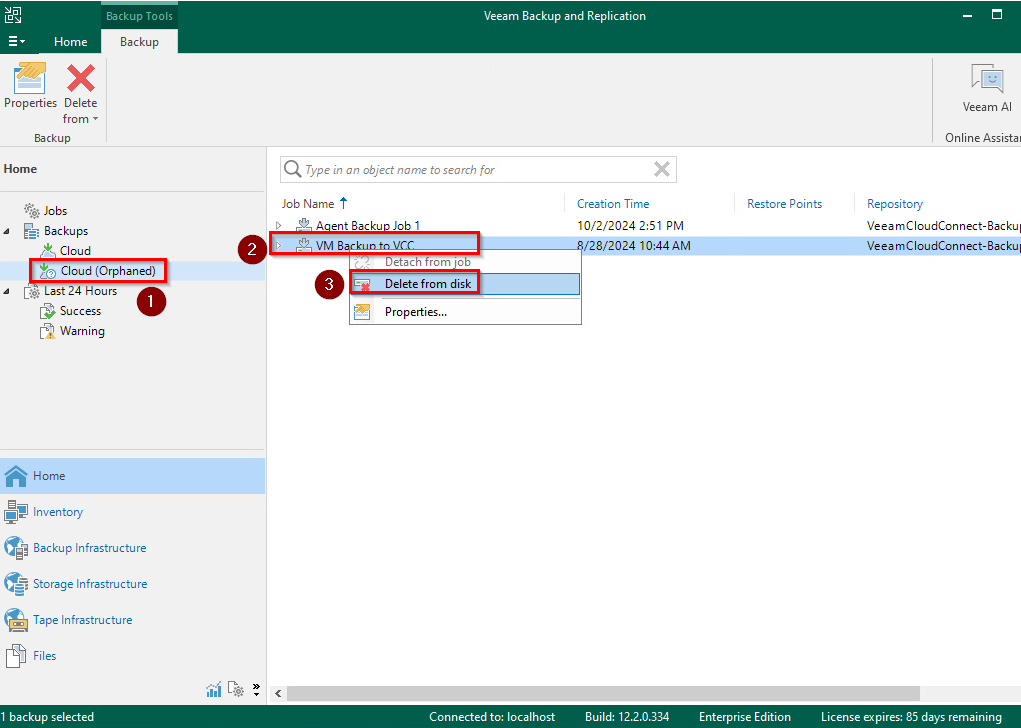
Task: Minimize the Veeam window
Action: point(968,15)
